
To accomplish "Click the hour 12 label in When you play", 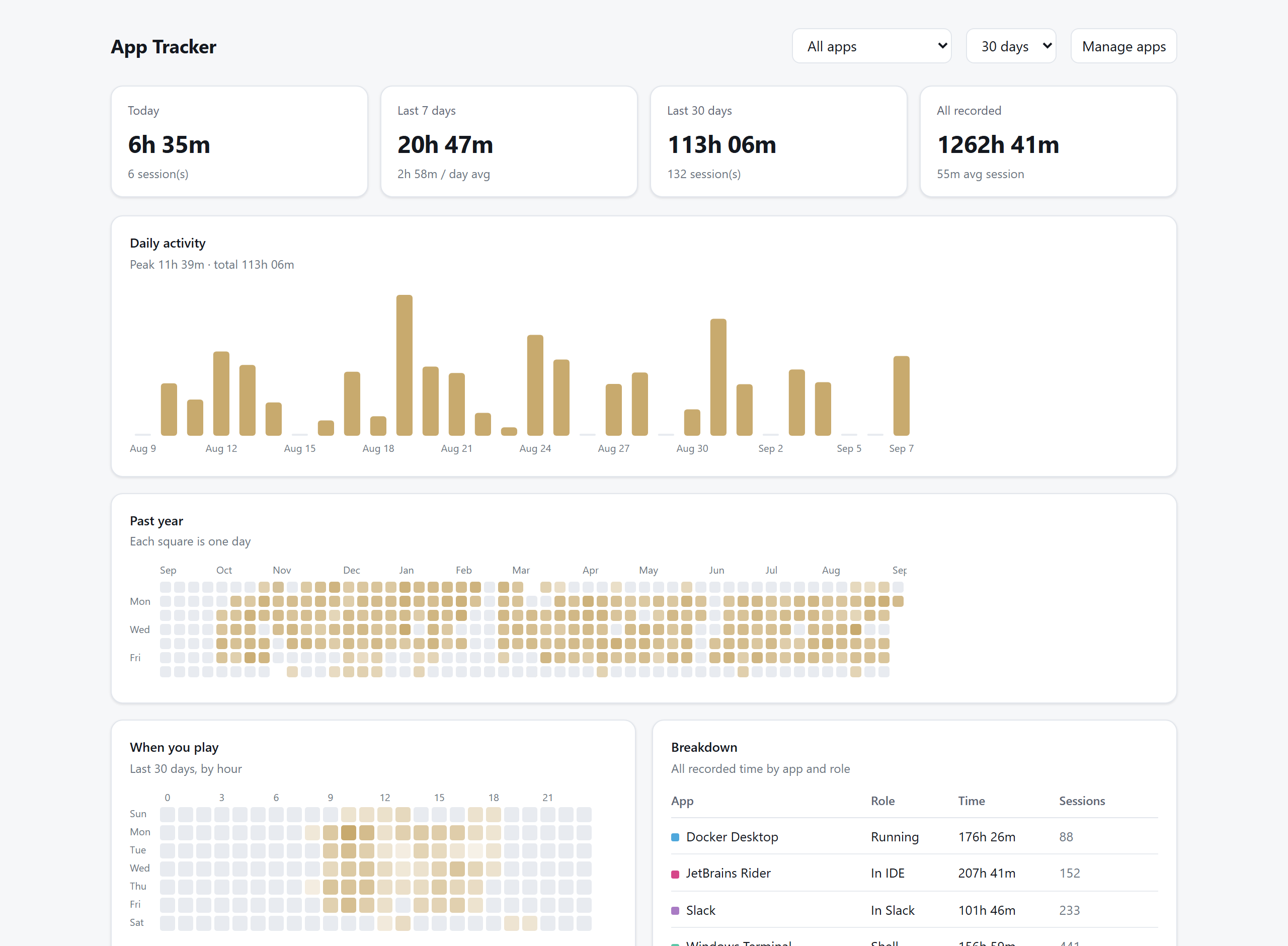I will coord(385,798).
